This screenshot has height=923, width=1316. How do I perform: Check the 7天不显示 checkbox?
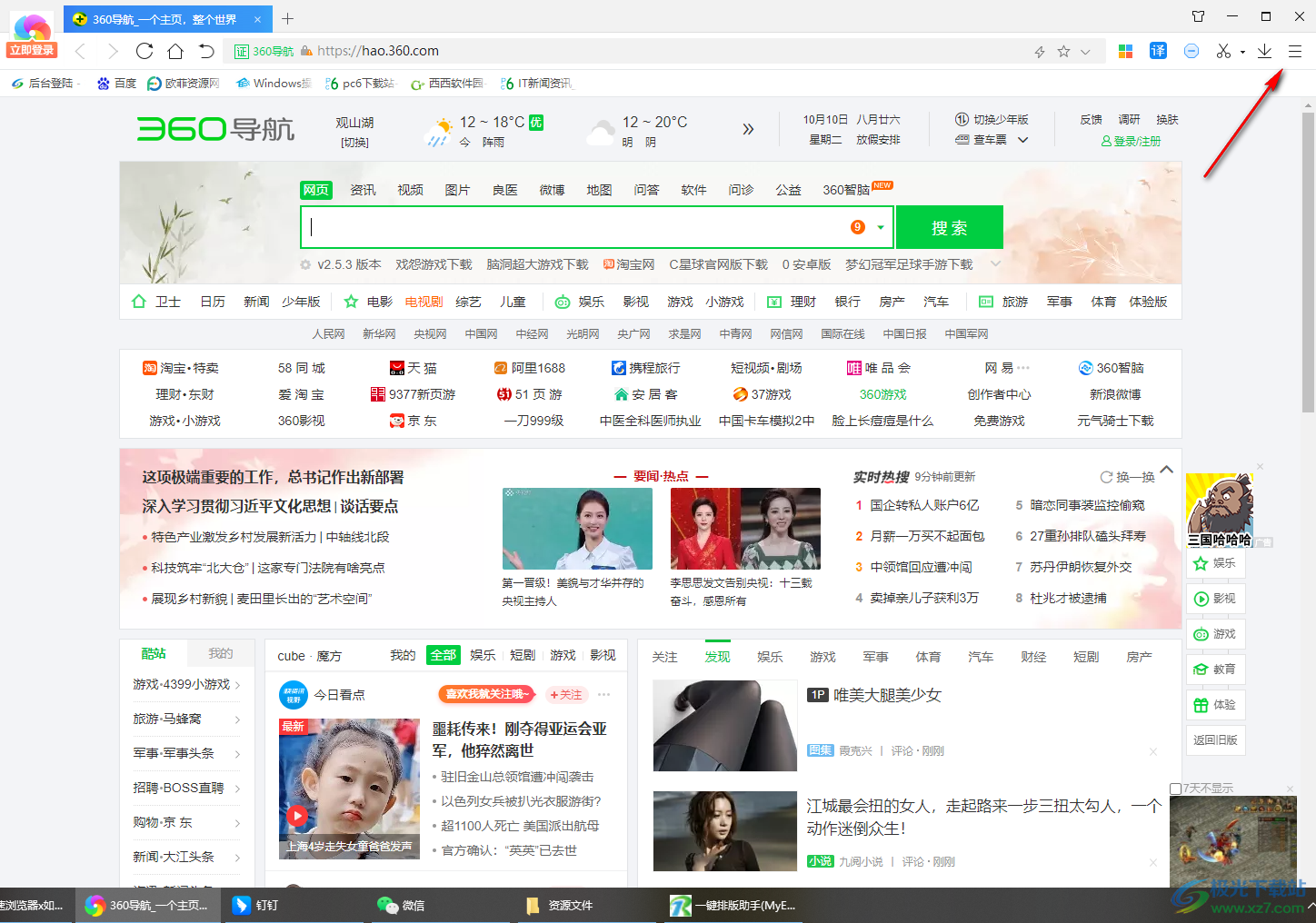point(1175,789)
